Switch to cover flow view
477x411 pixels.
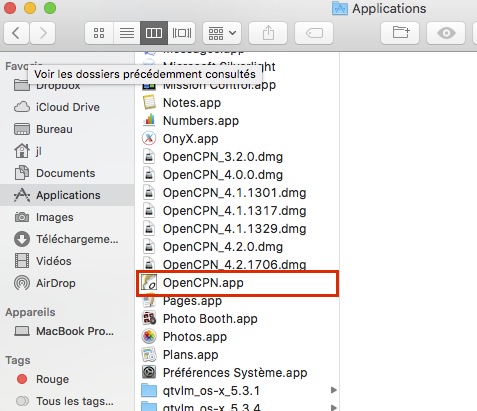[181, 33]
